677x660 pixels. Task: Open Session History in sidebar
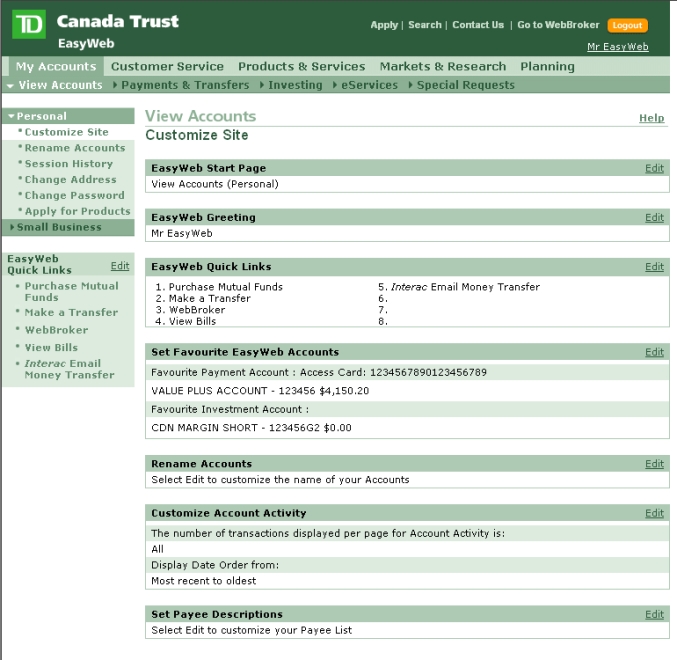point(69,164)
